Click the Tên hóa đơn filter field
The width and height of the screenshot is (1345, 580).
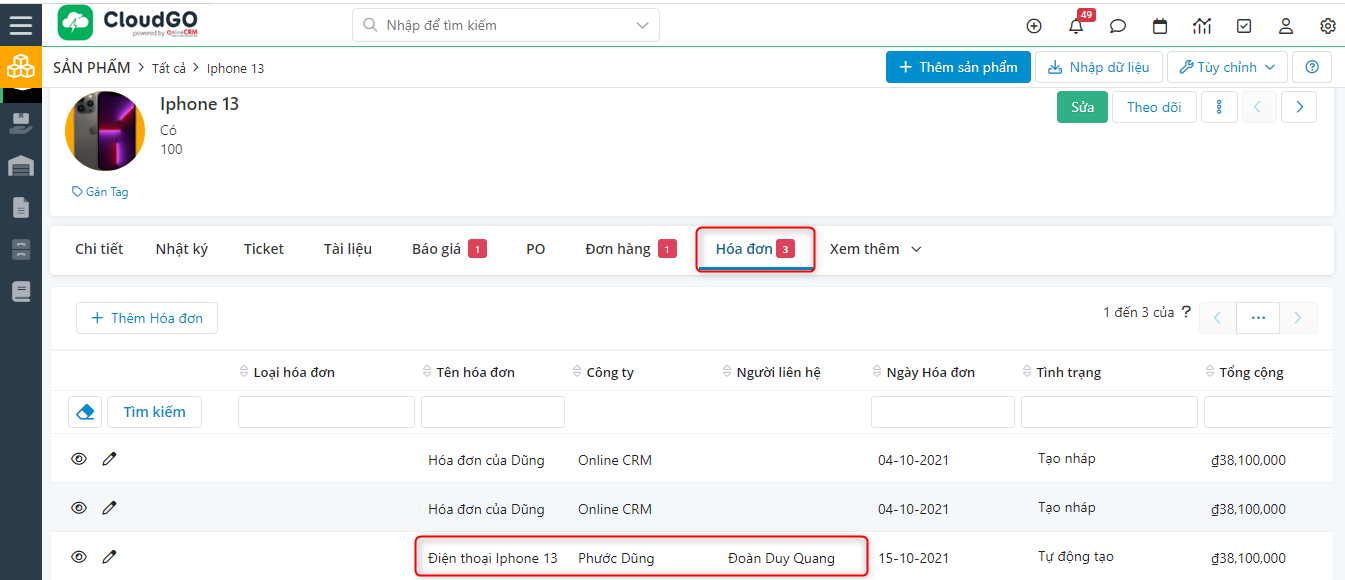tap(493, 412)
